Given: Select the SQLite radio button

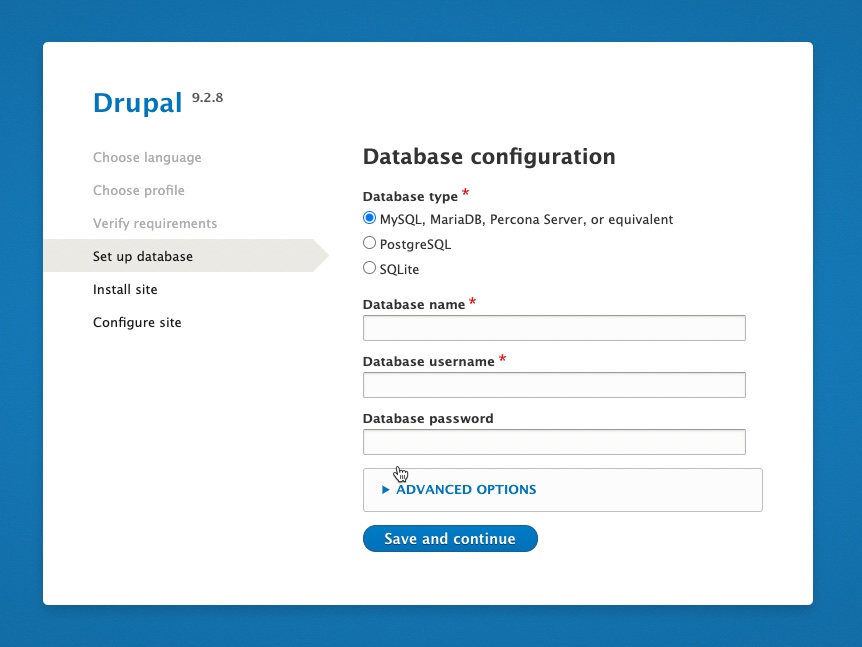Looking at the screenshot, I should pos(369,268).
